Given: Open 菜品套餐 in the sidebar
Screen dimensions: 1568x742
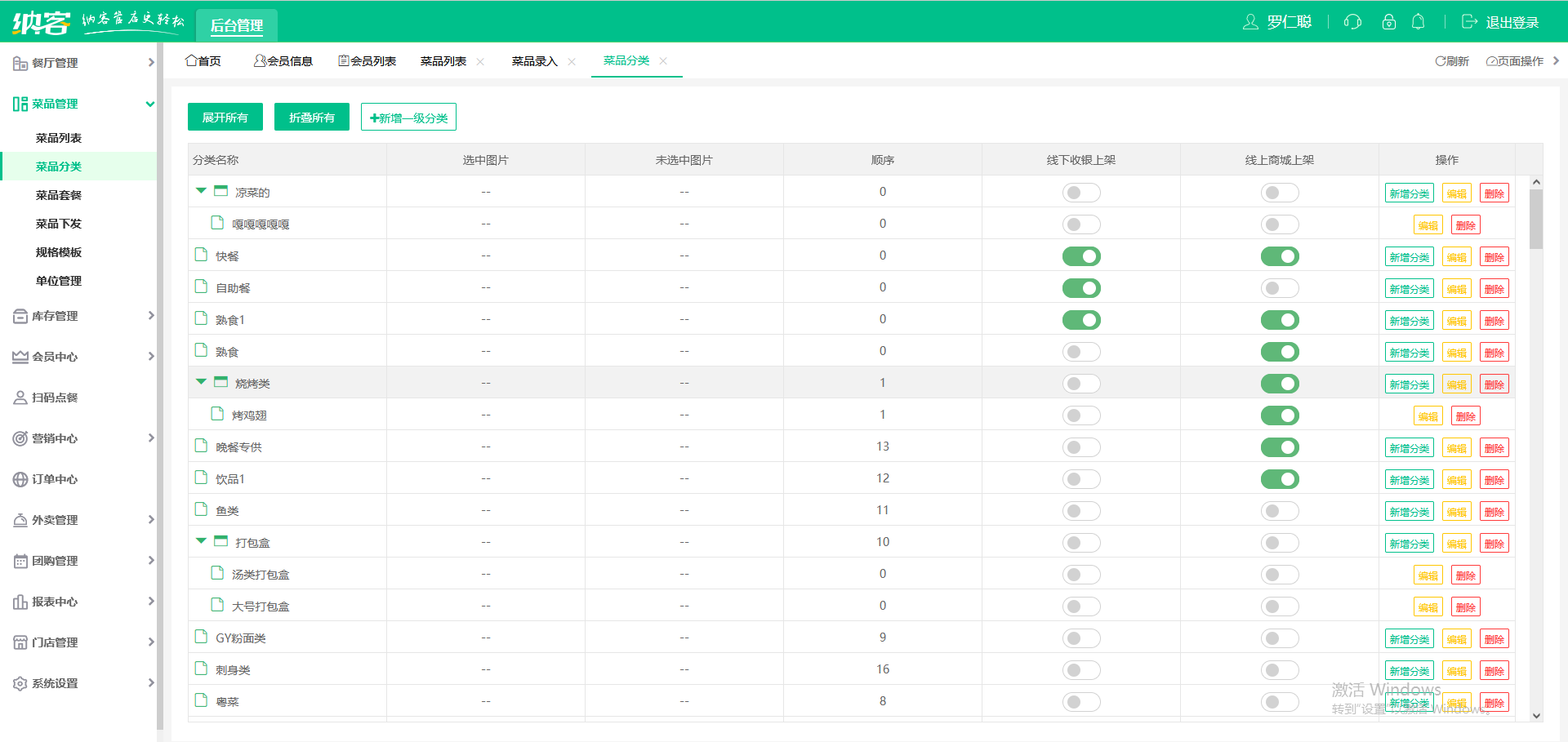Looking at the screenshot, I should pos(59,195).
